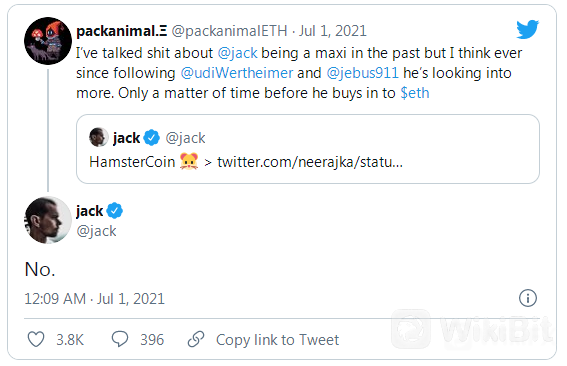The width and height of the screenshot is (567, 366).
Task: Click verified badge in the quoted tweet
Action: click(x=152, y=138)
